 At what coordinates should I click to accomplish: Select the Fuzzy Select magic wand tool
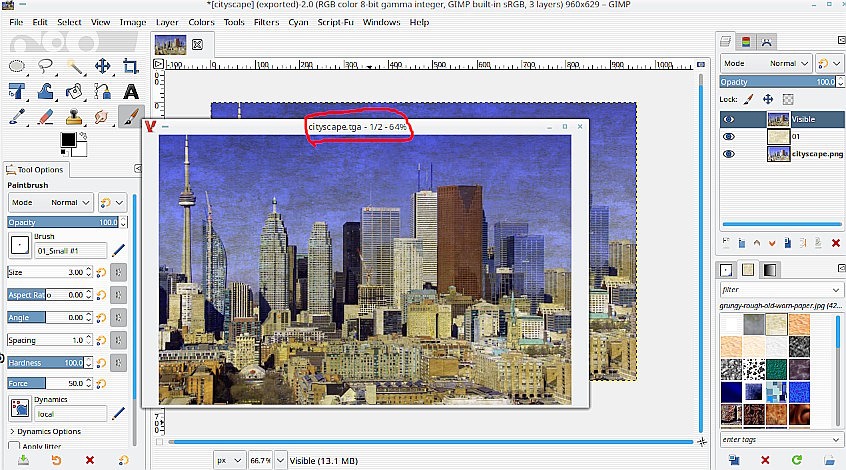[74, 66]
